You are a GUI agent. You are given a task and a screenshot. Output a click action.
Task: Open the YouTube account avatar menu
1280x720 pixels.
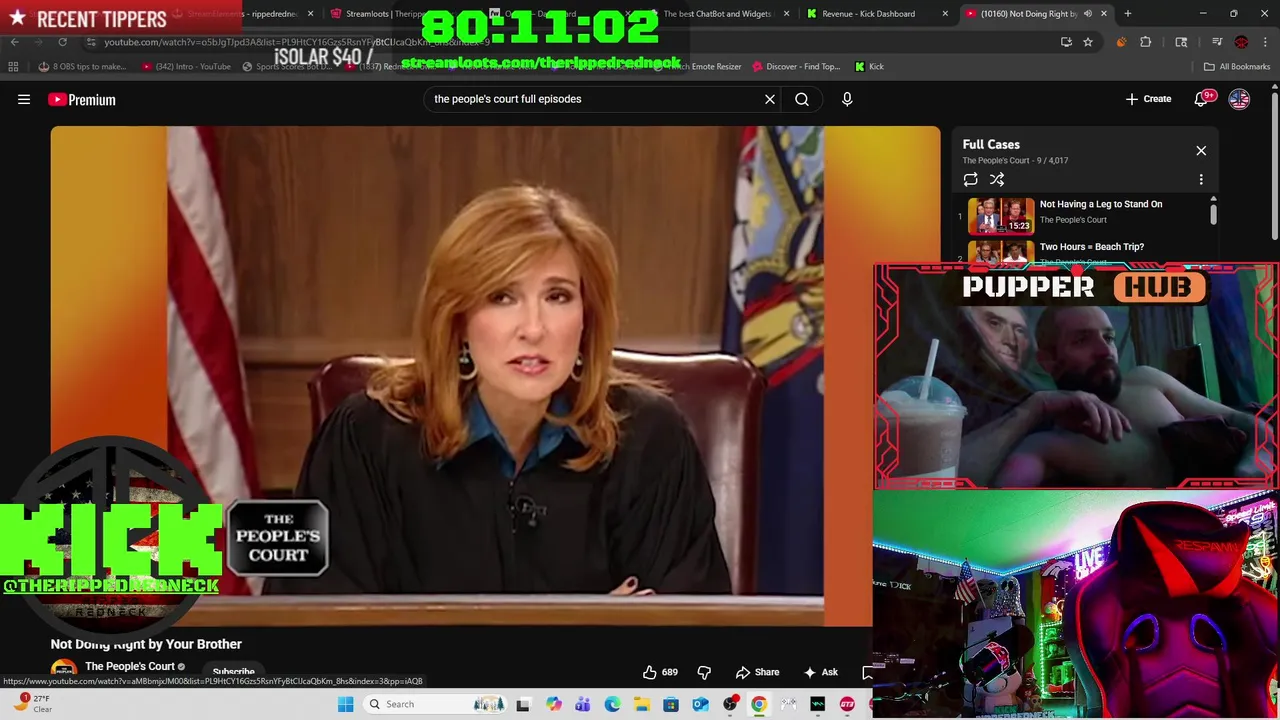click(1239, 99)
